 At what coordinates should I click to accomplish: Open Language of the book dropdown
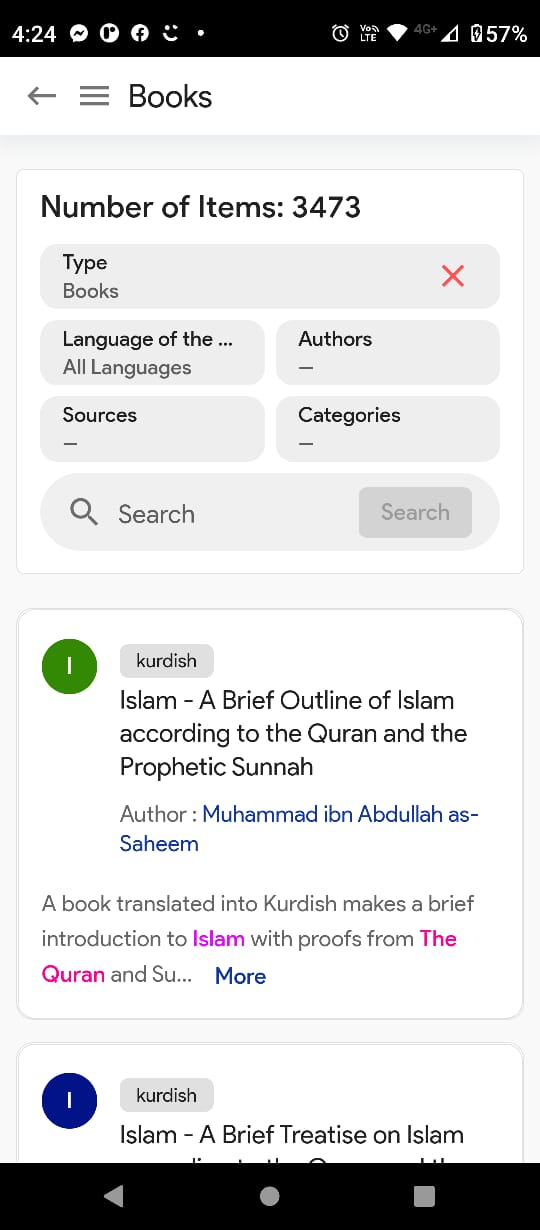(x=153, y=352)
